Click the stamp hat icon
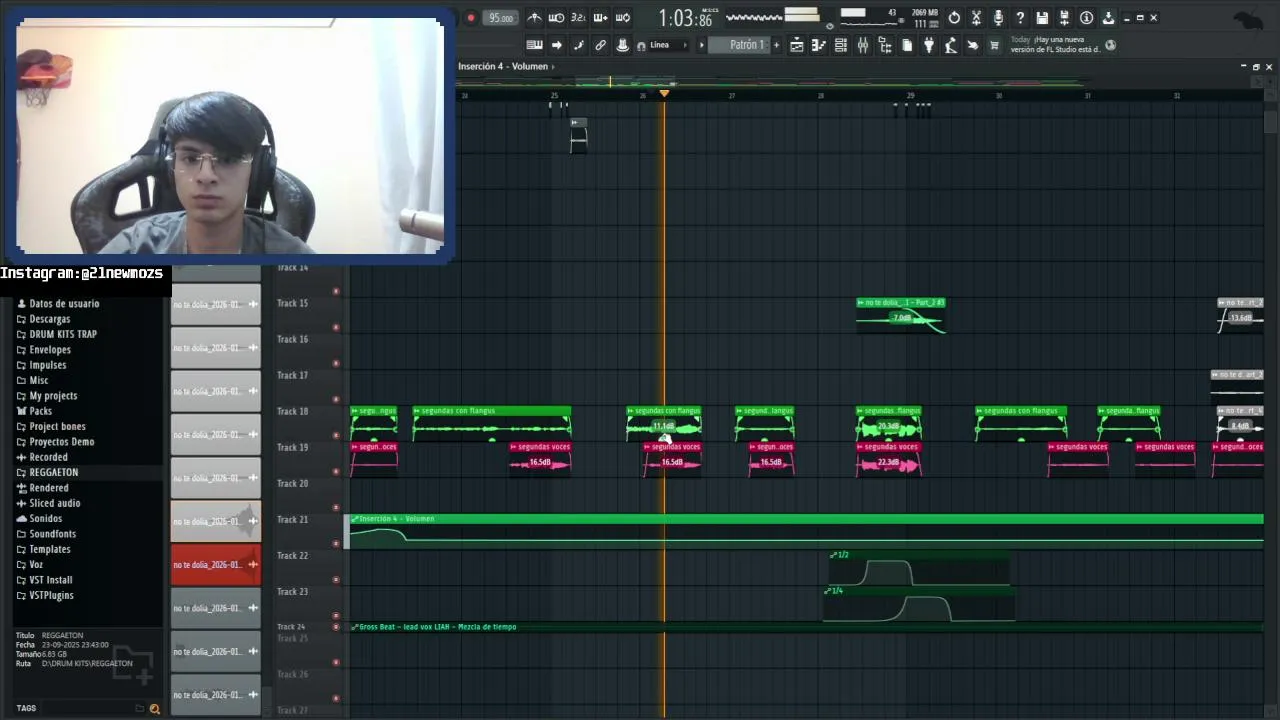Image resolution: width=1280 pixels, height=720 pixels. coord(622,45)
